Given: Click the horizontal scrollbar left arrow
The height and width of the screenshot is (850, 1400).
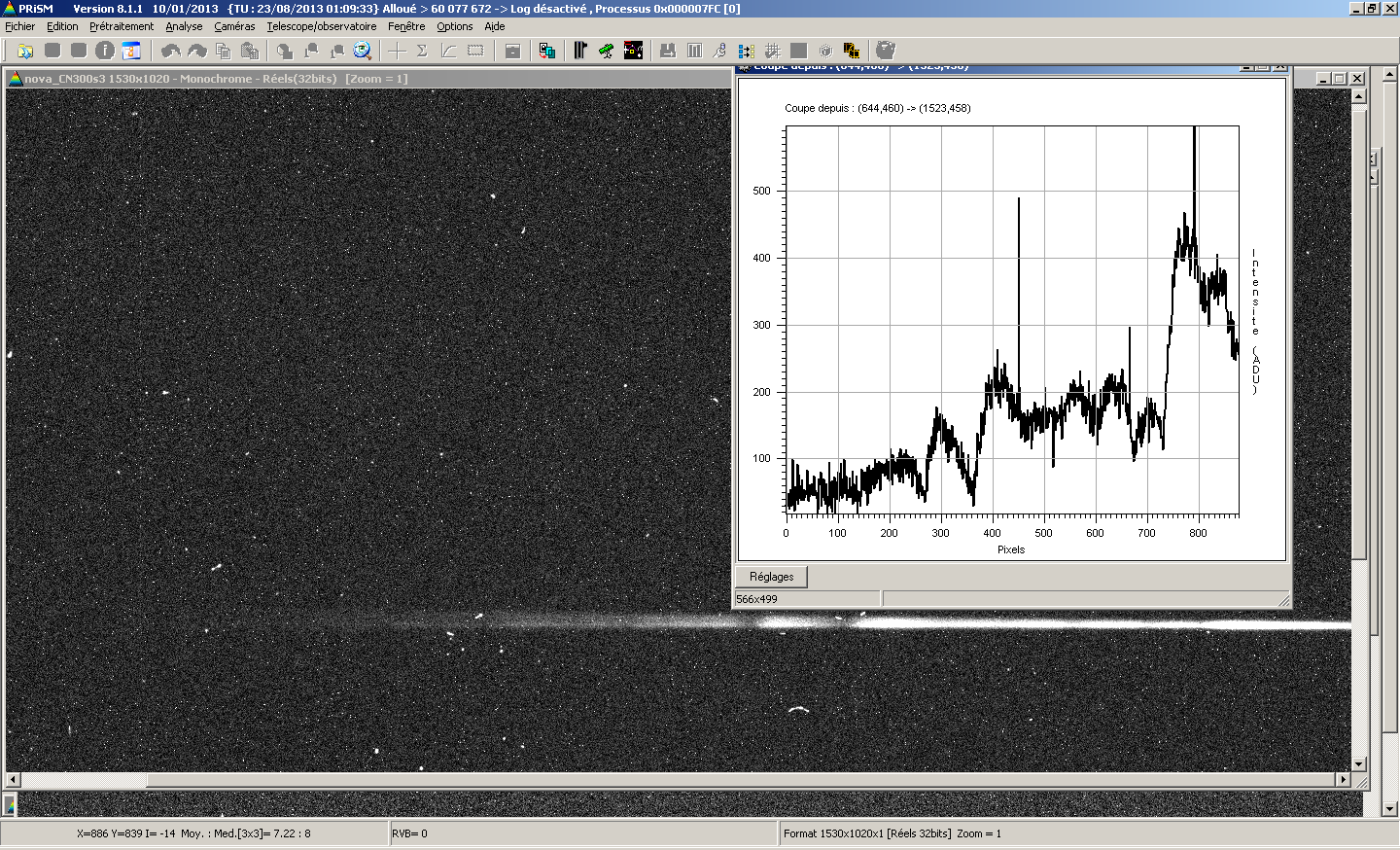Looking at the screenshot, I should pyautogui.click(x=13, y=779).
